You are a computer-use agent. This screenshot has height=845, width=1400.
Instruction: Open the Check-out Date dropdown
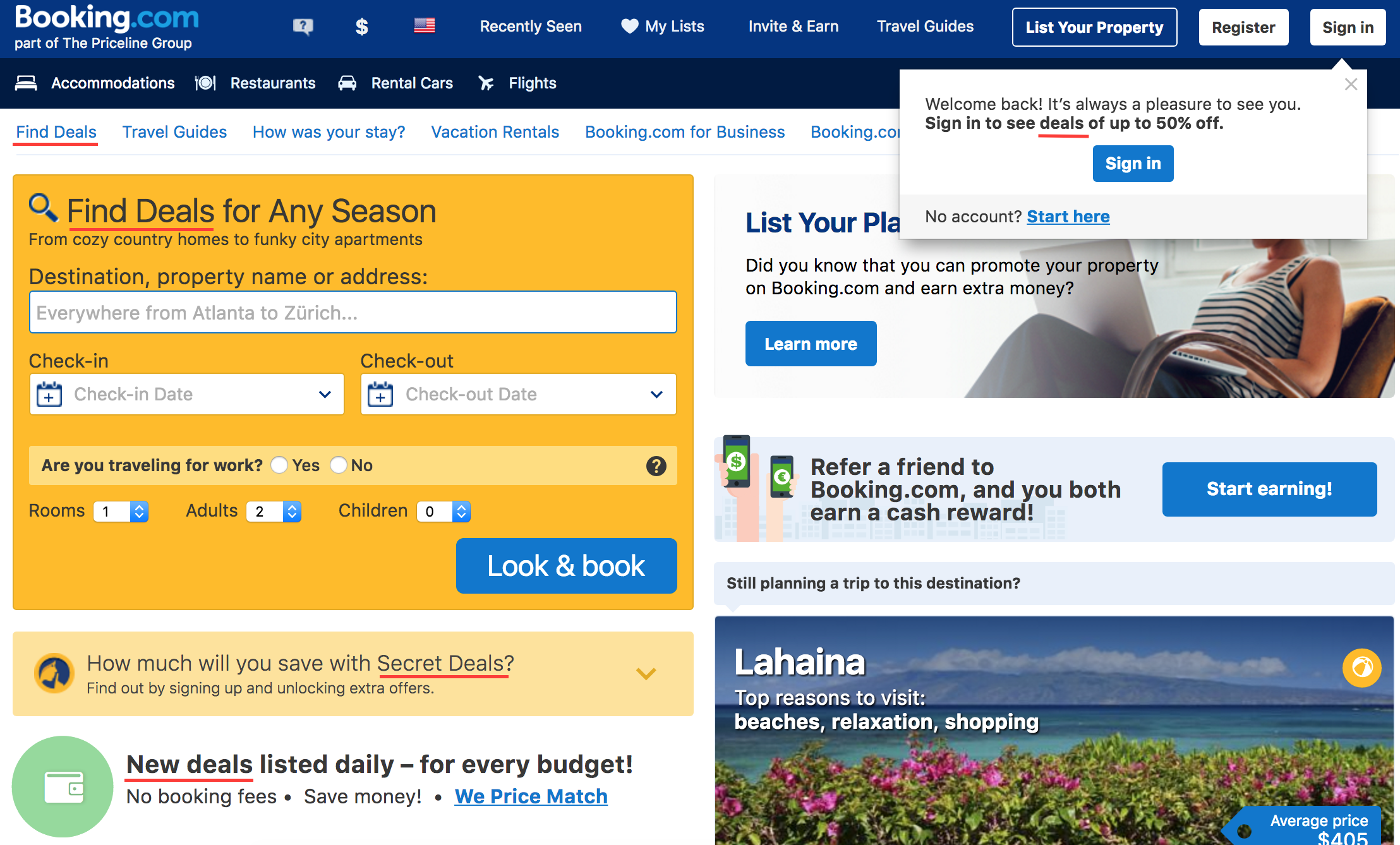pyautogui.click(x=519, y=394)
